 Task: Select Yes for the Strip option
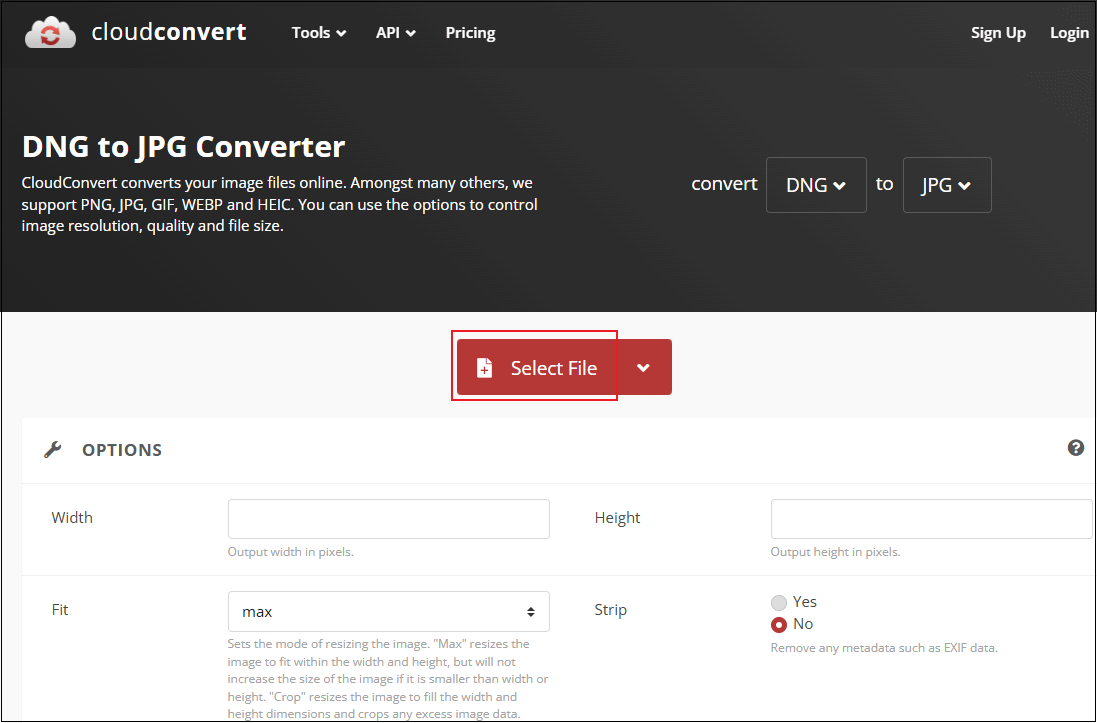pyautogui.click(x=779, y=602)
